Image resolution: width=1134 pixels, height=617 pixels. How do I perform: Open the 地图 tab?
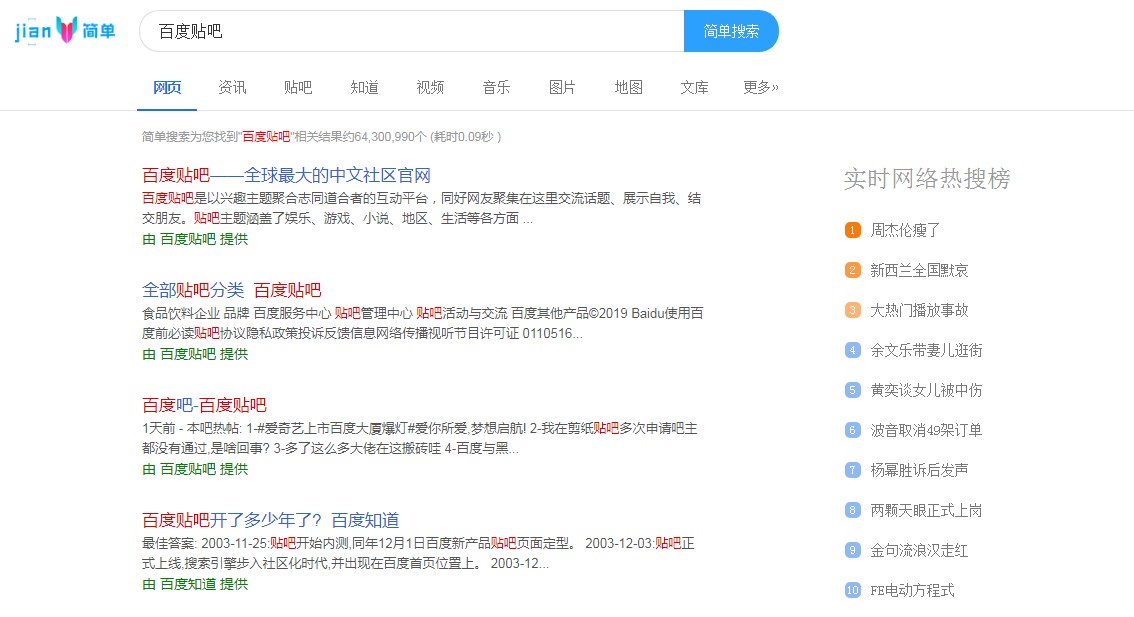pyautogui.click(x=628, y=88)
